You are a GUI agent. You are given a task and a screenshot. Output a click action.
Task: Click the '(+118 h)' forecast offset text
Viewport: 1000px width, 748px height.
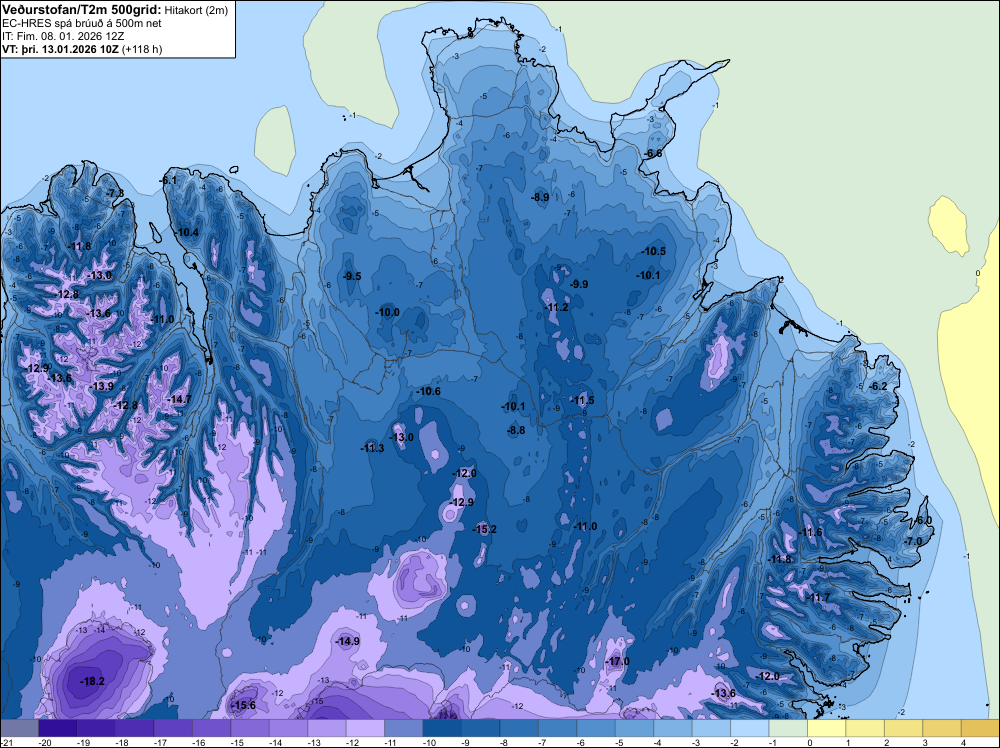click(142, 49)
